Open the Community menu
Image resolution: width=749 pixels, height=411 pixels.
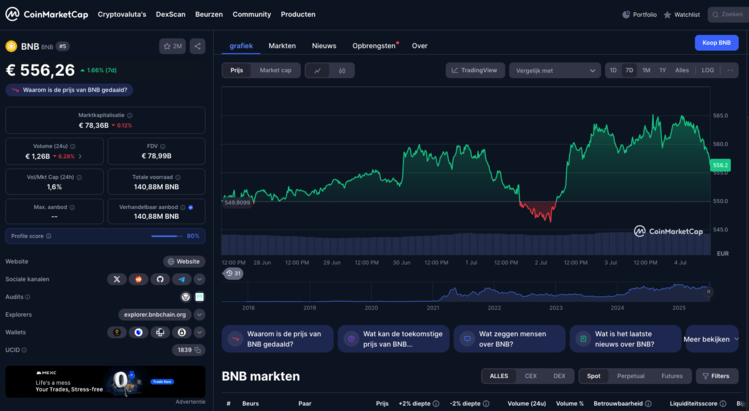[x=252, y=15]
